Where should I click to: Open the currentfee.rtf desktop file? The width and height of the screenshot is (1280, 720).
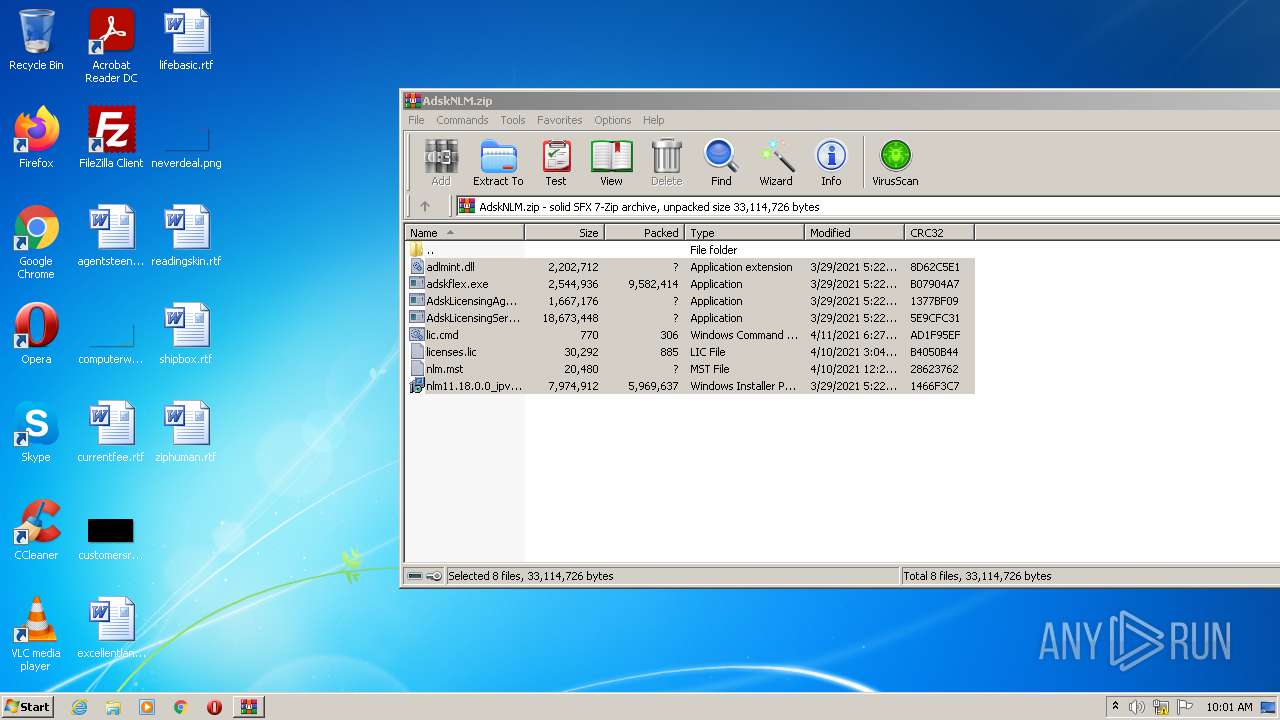[111, 432]
